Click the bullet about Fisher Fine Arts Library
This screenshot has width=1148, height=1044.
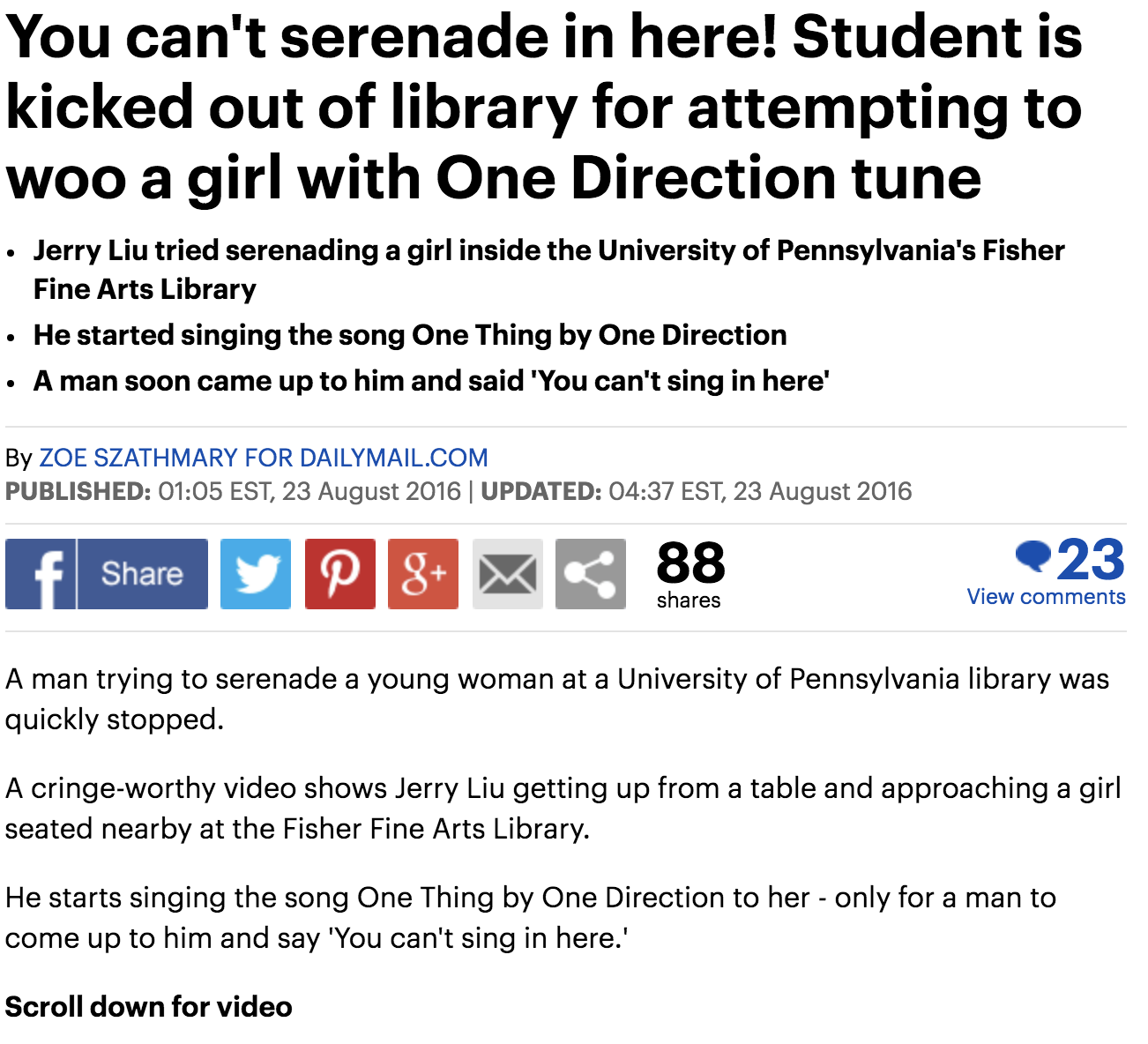pos(548,270)
